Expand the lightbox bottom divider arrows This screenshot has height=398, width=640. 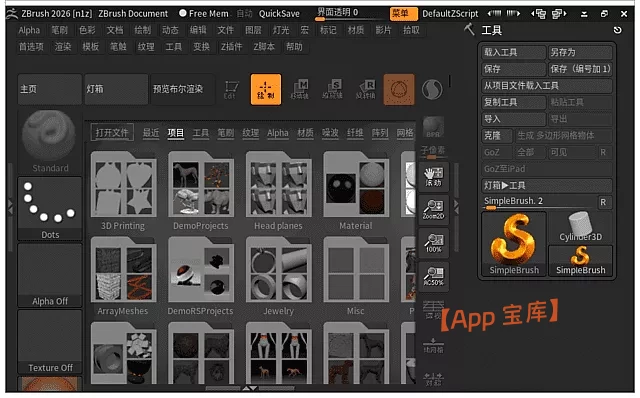(250, 388)
